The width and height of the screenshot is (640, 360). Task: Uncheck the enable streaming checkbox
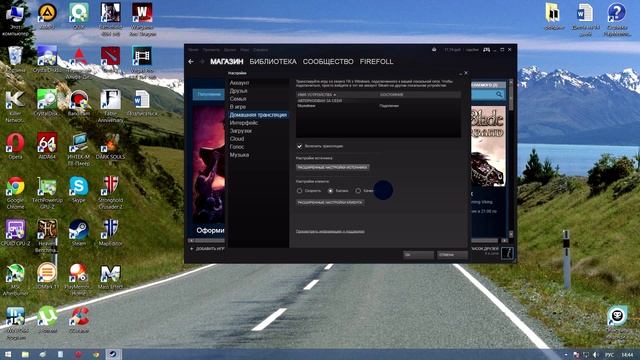(x=300, y=146)
